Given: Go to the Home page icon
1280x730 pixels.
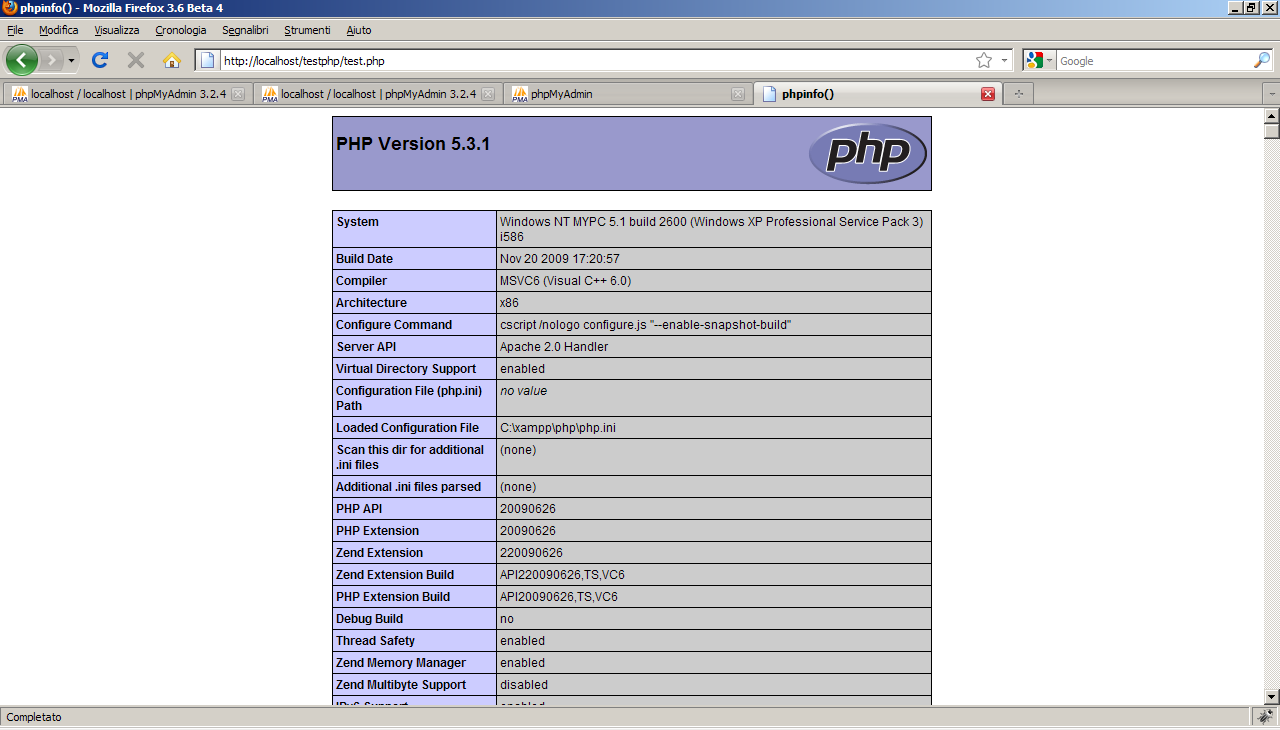Looking at the screenshot, I should tap(172, 60).
